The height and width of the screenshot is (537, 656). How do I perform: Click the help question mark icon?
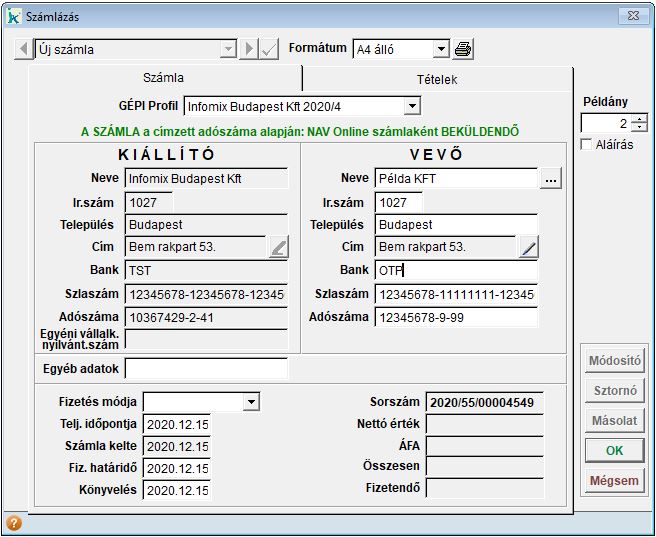pos(14,523)
